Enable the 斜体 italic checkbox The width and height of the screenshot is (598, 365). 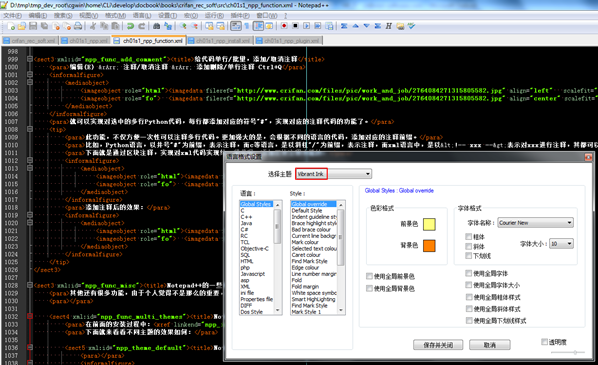click(x=469, y=246)
